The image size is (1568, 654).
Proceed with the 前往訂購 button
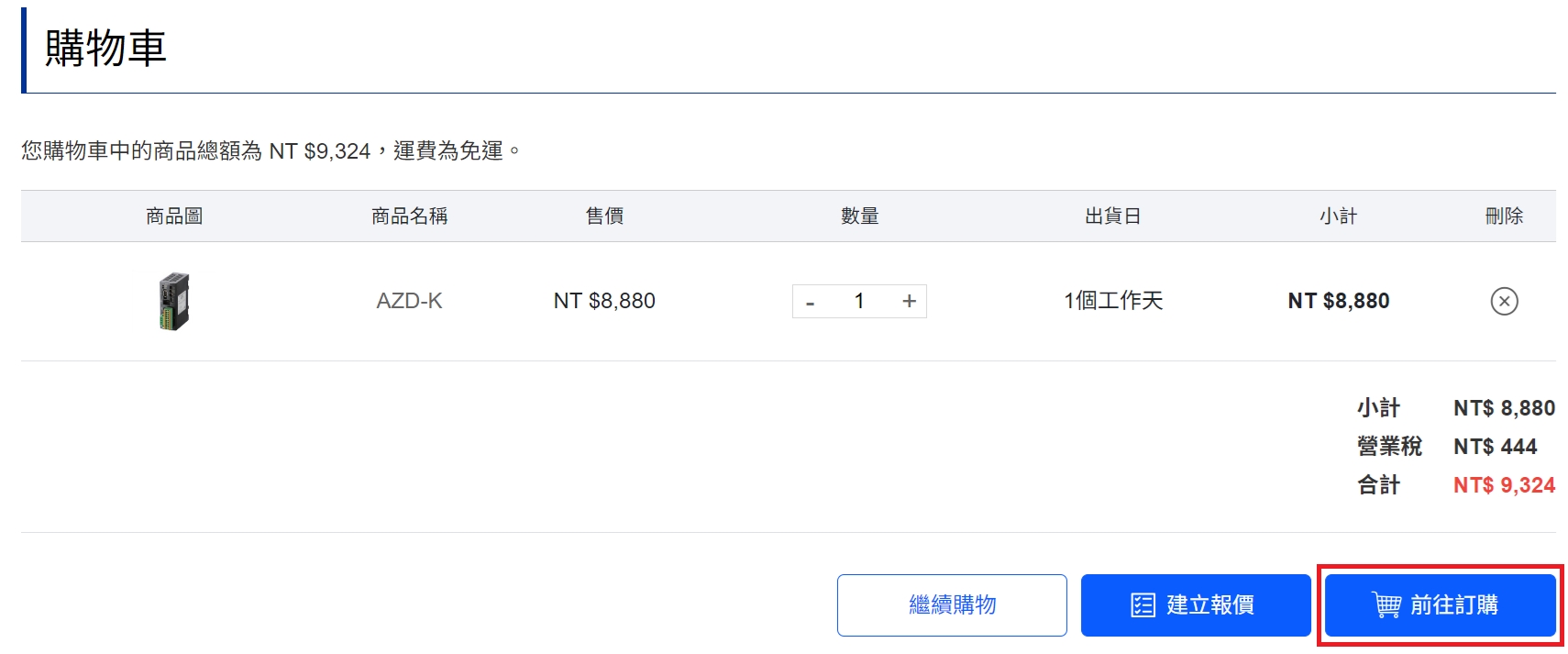(x=1441, y=605)
